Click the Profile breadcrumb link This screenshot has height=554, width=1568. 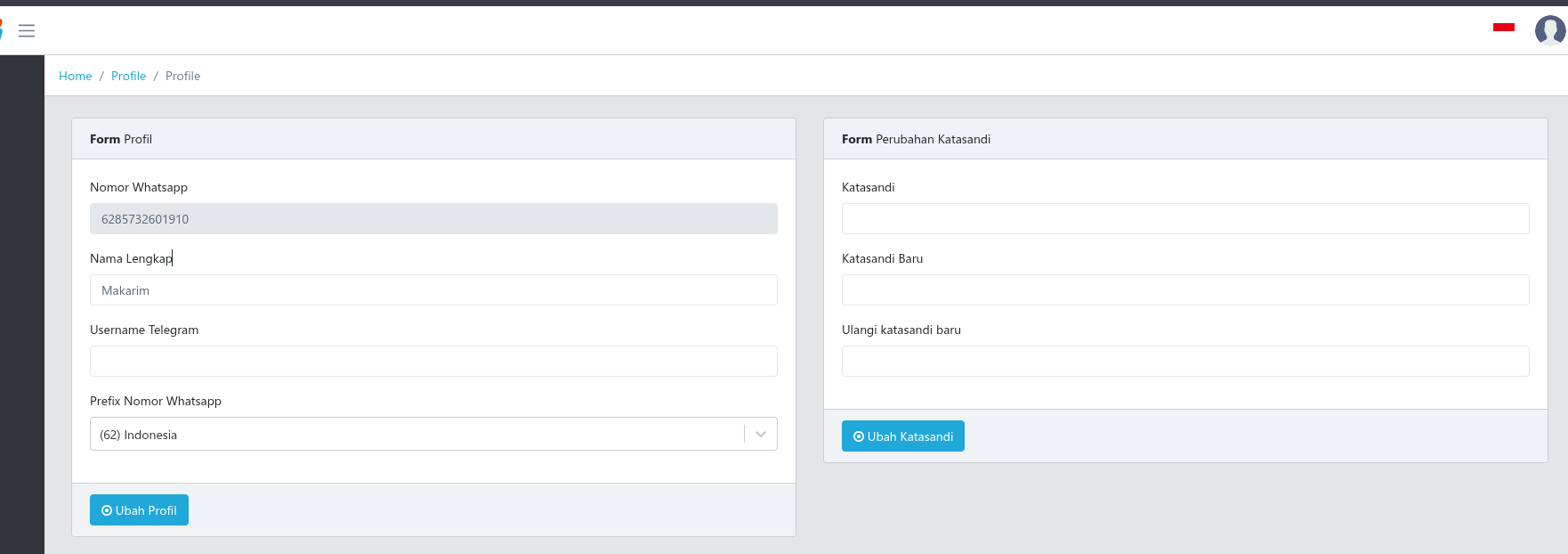128,77
